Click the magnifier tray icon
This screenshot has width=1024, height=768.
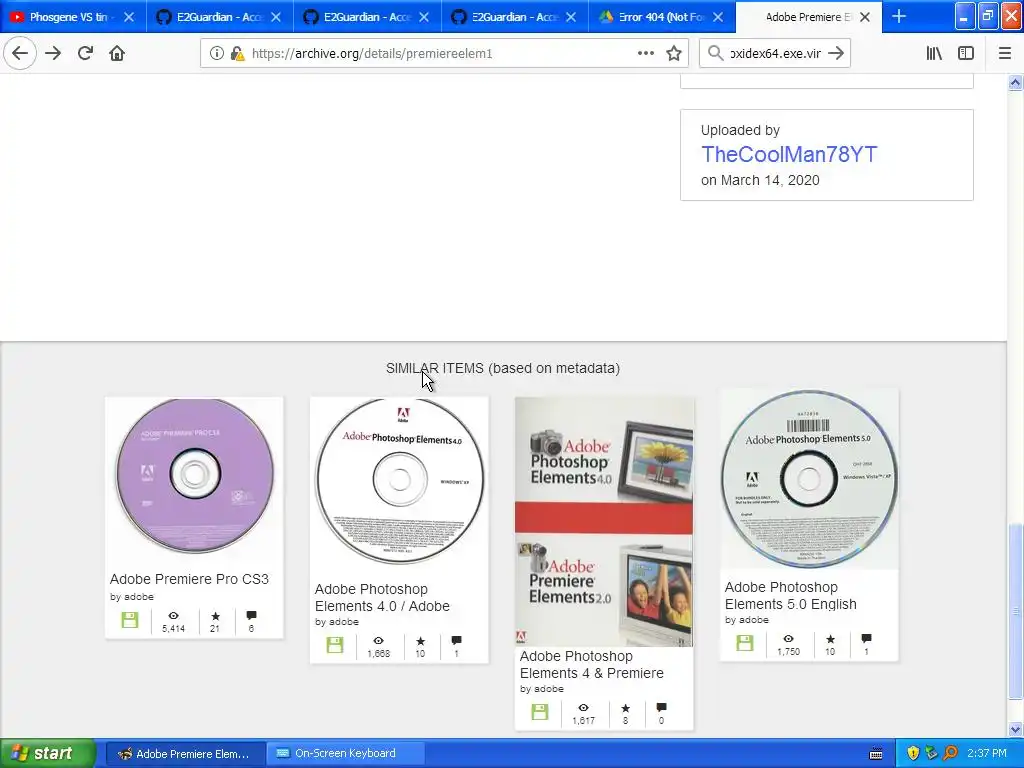tap(950, 754)
